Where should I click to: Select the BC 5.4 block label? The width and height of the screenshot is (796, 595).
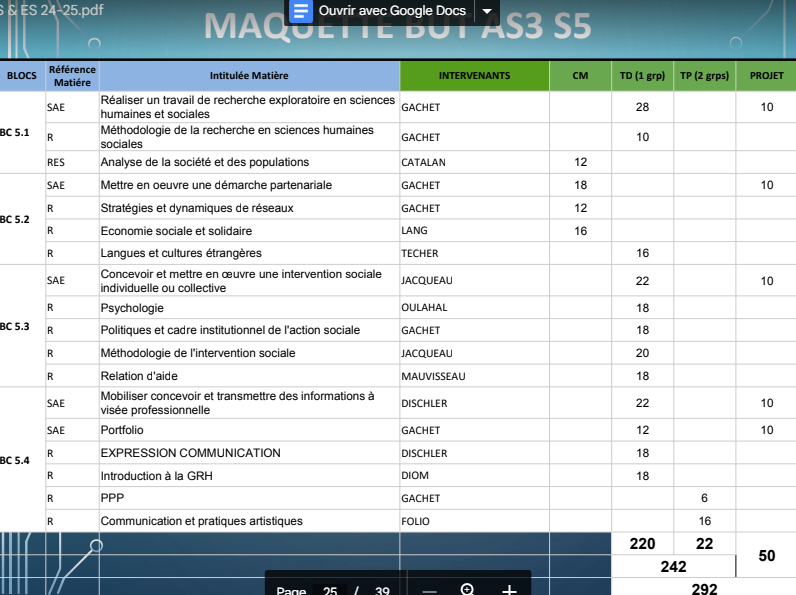point(15,460)
